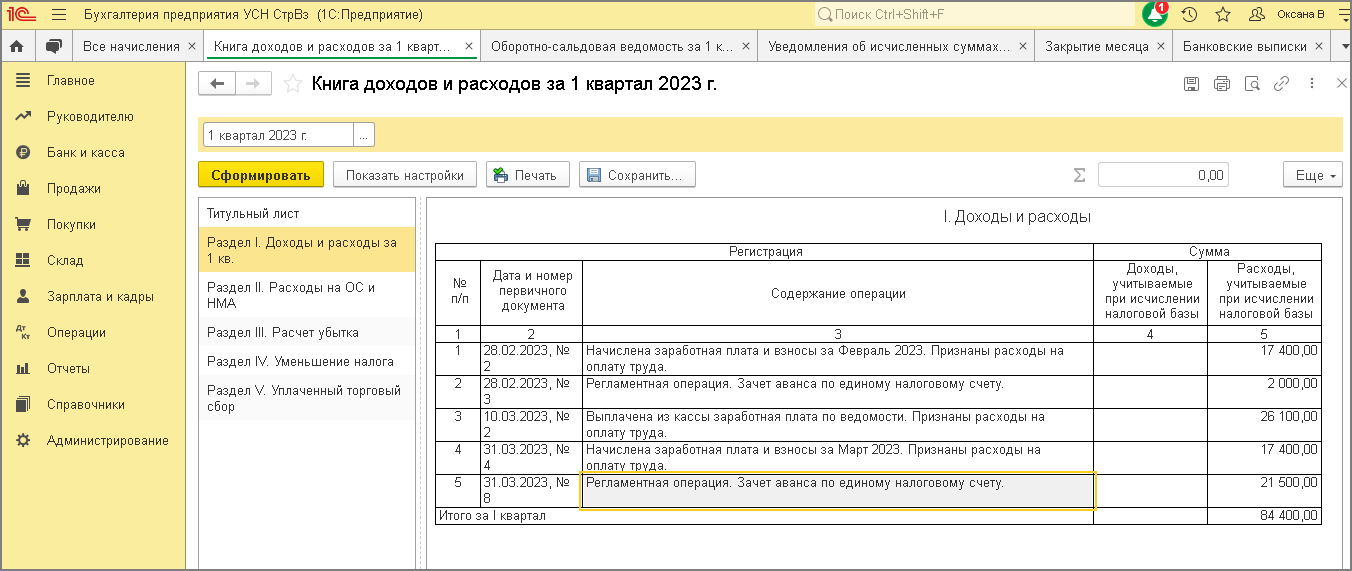
Task: Switch to Все начисления tab
Action: (131, 46)
